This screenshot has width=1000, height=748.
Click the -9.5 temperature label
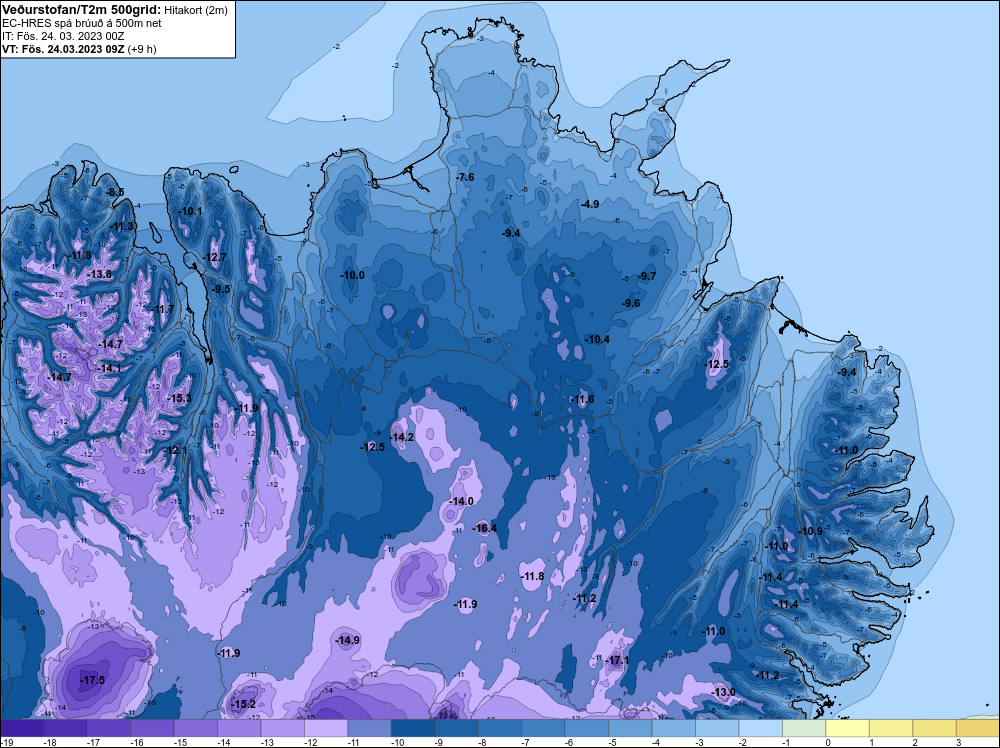click(221, 289)
